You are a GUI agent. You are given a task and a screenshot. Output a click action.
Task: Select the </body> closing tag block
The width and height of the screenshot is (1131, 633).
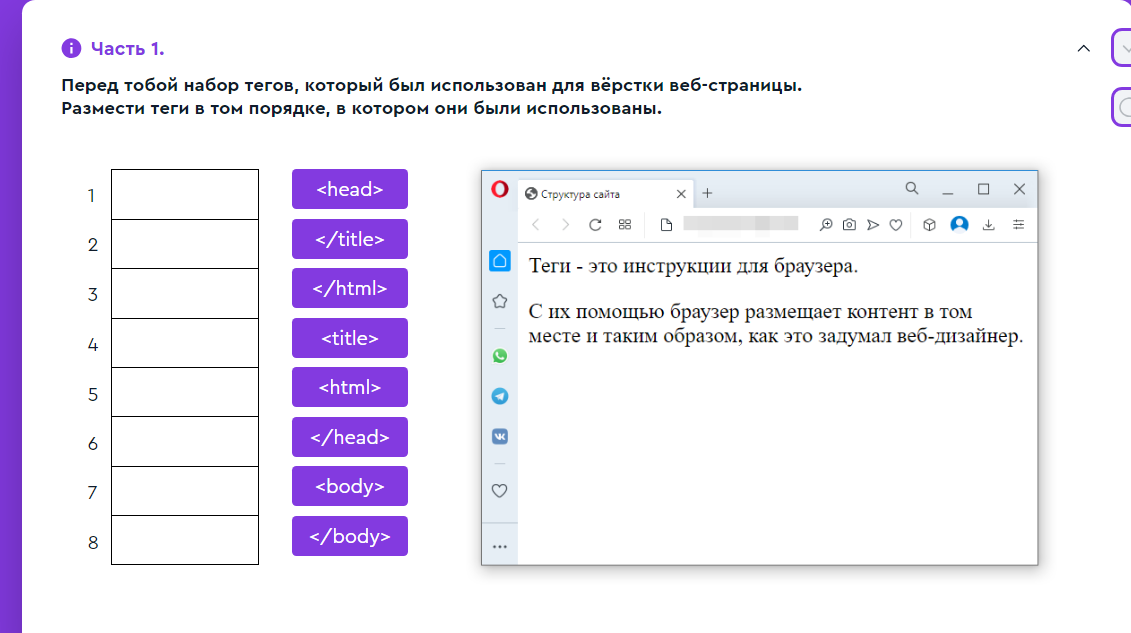(x=350, y=536)
